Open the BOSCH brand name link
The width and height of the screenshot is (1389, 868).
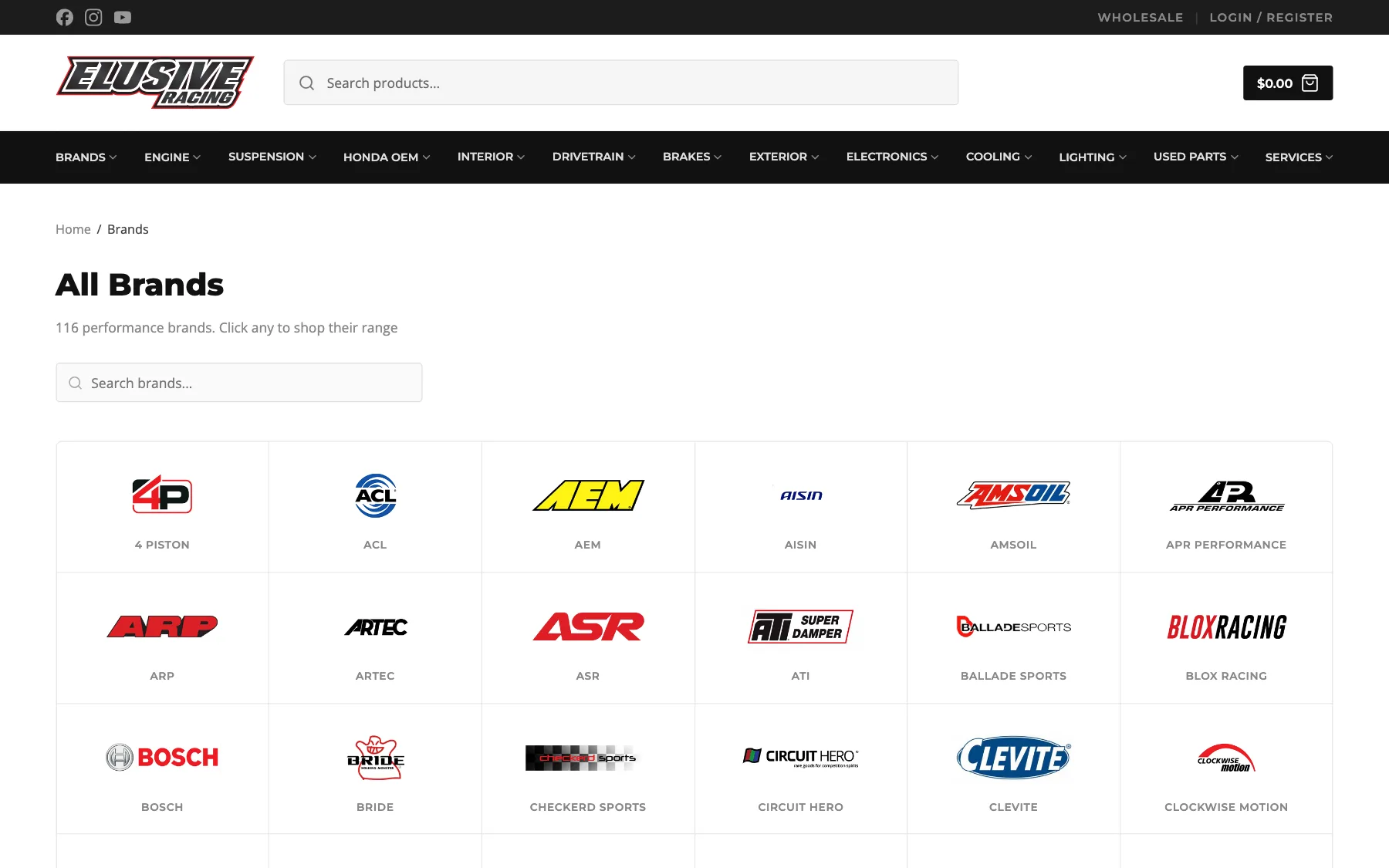pyautogui.click(x=162, y=807)
